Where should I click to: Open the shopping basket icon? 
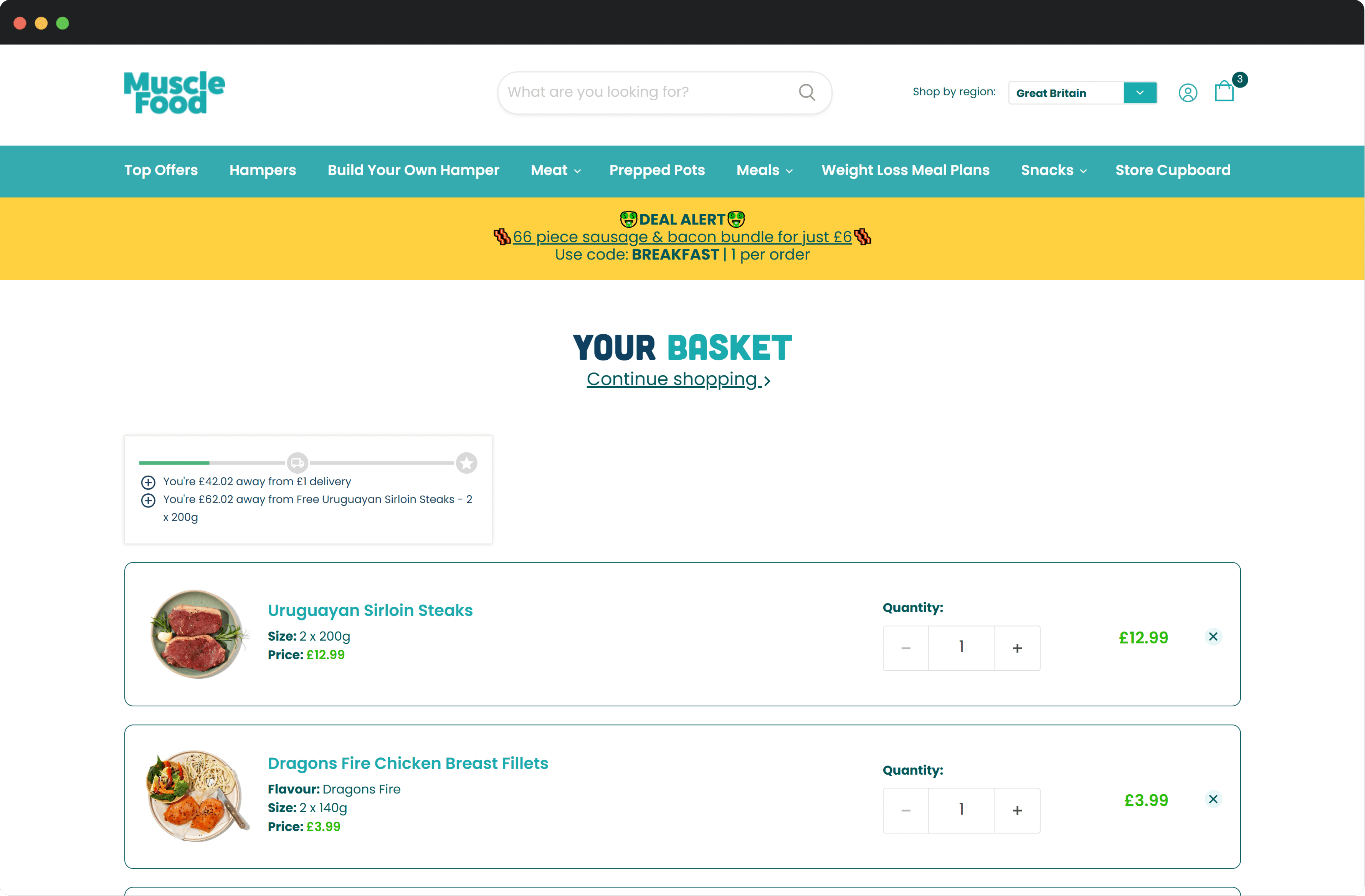[x=1225, y=91]
